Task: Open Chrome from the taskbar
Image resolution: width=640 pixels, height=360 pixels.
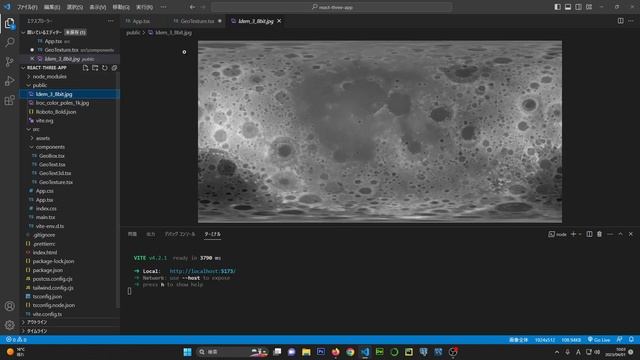Action: (x=350, y=352)
